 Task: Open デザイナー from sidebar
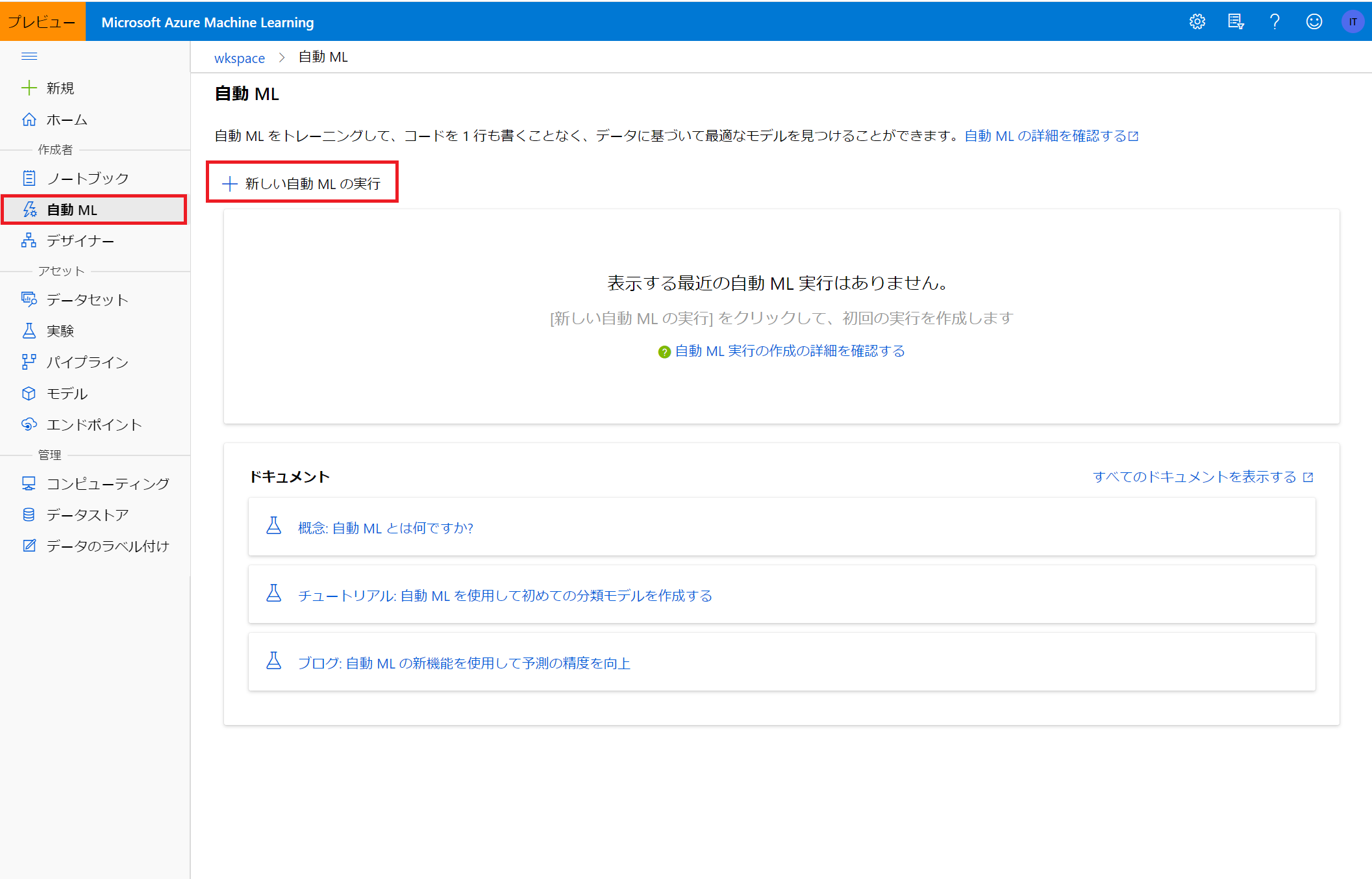80,241
